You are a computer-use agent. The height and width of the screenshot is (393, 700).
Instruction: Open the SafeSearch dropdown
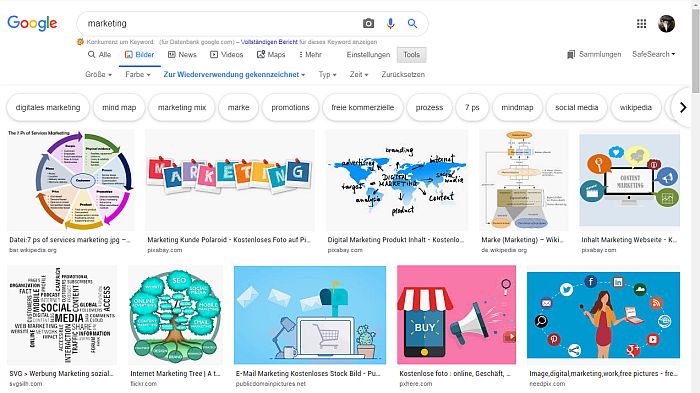pyautogui.click(x=654, y=54)
